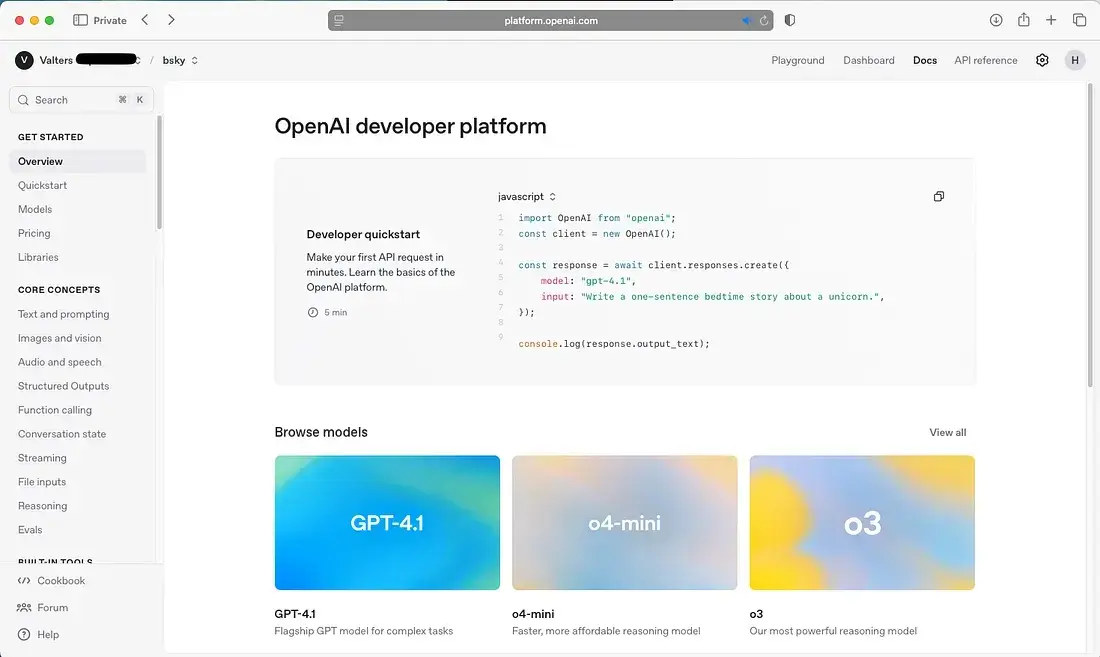Click the View all models link
Screen dimensions: 1100x657
(947, 433)
